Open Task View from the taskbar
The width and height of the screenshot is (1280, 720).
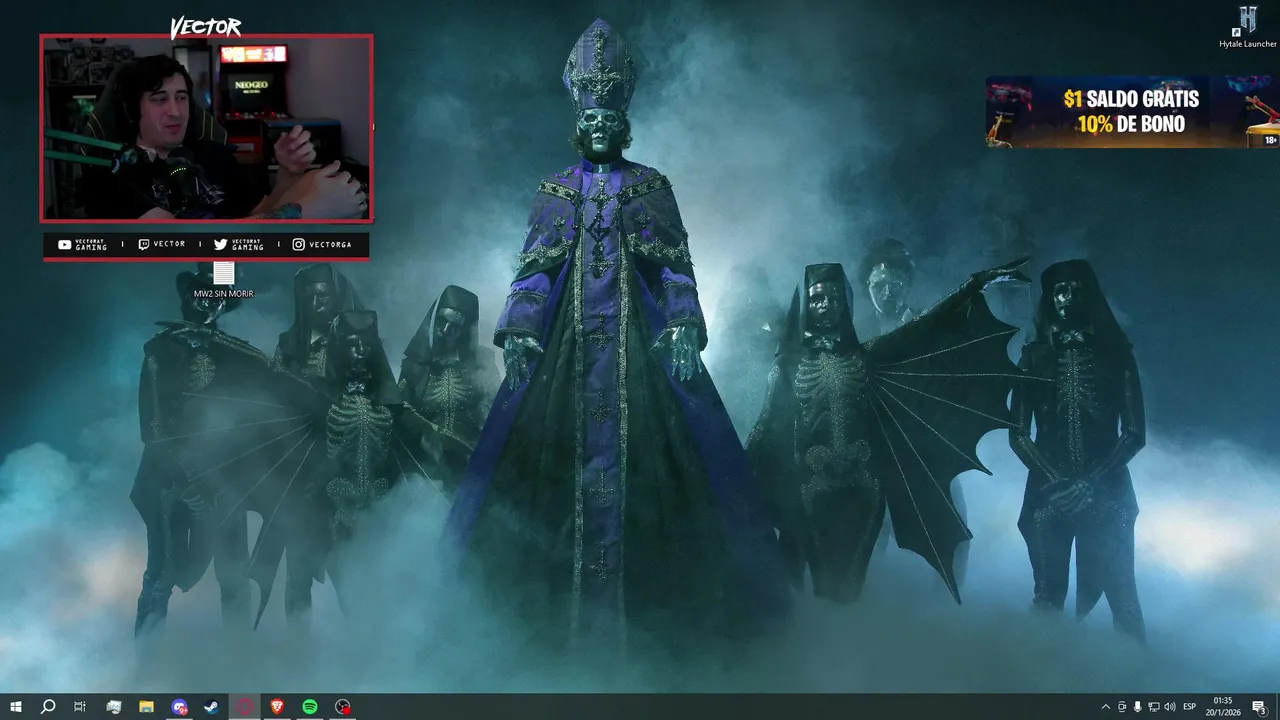pyautogui.click(x=80, y=707)
